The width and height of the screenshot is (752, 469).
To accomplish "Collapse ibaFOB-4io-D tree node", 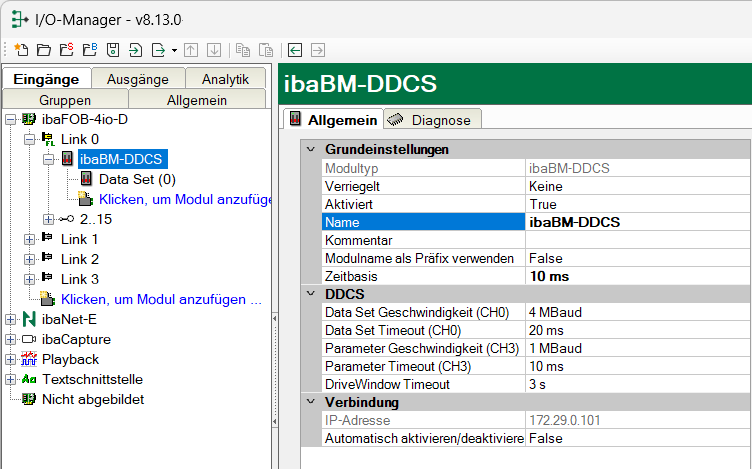I will pyautogui.click(x=11, y=119).
